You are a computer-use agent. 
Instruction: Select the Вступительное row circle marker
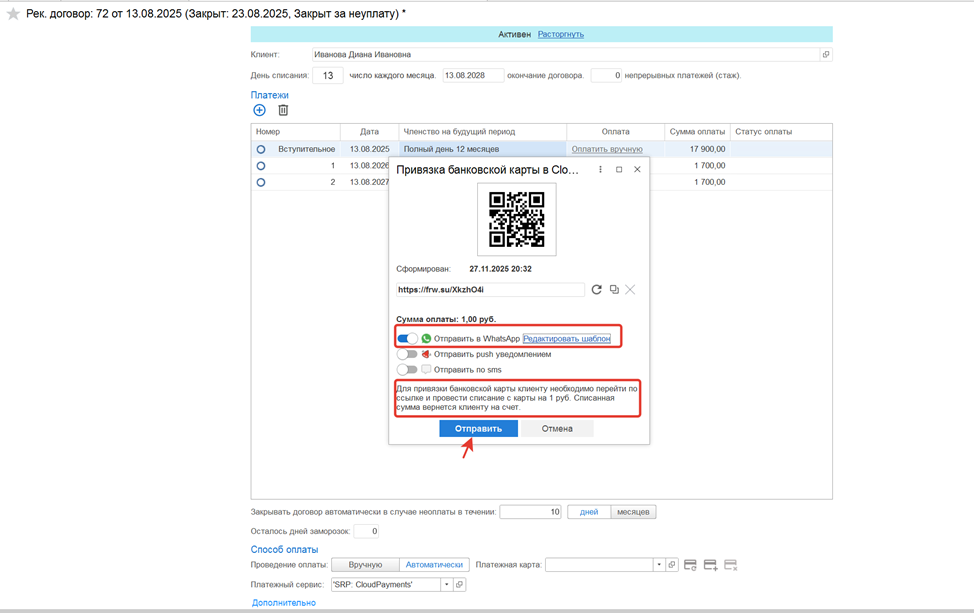click(x=261, y=149)
